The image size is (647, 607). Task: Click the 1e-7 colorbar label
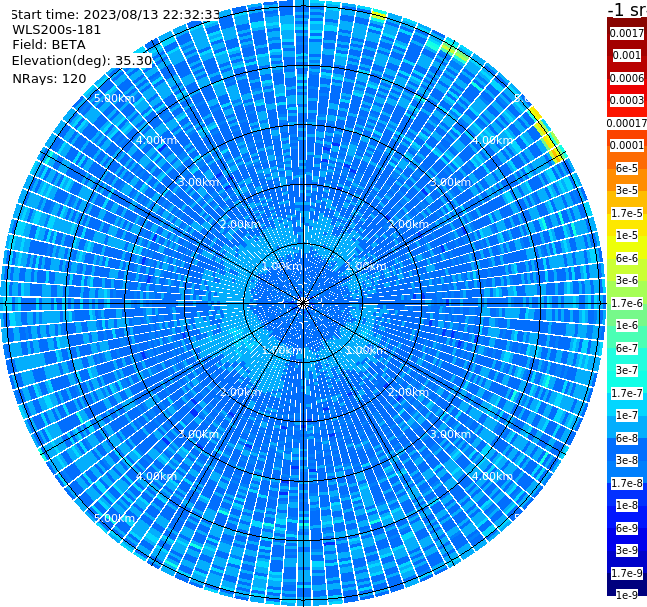(x=627, y=415)
